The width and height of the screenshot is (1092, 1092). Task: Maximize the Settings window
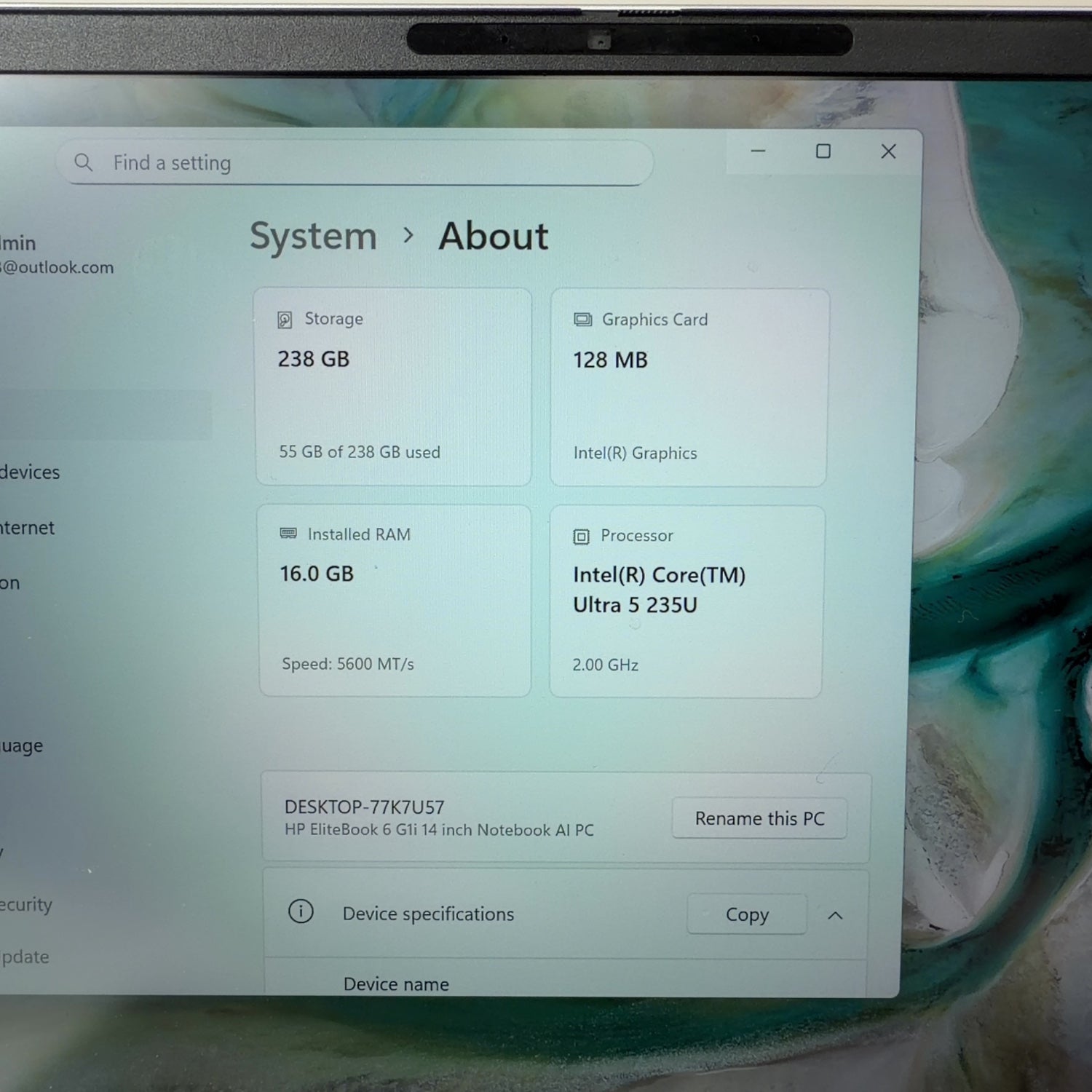click(823, 151)
